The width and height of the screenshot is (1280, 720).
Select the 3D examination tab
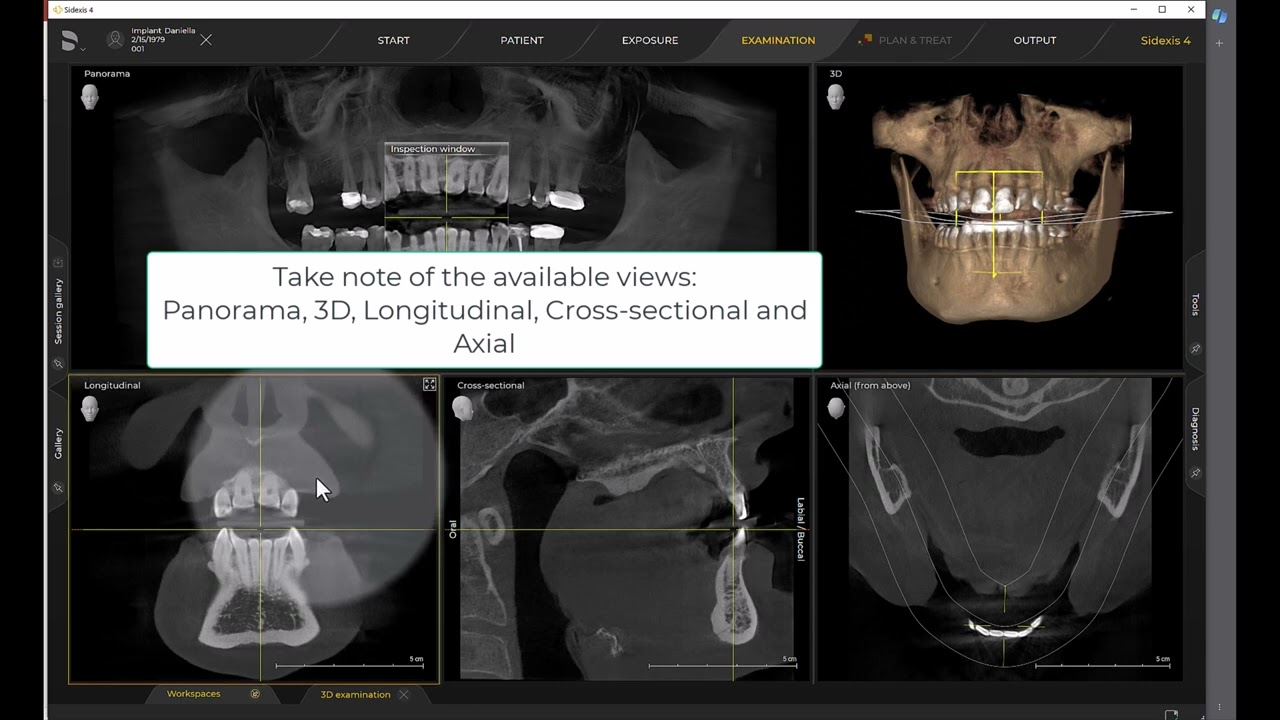pyautogui.click(x=355, y=695)
